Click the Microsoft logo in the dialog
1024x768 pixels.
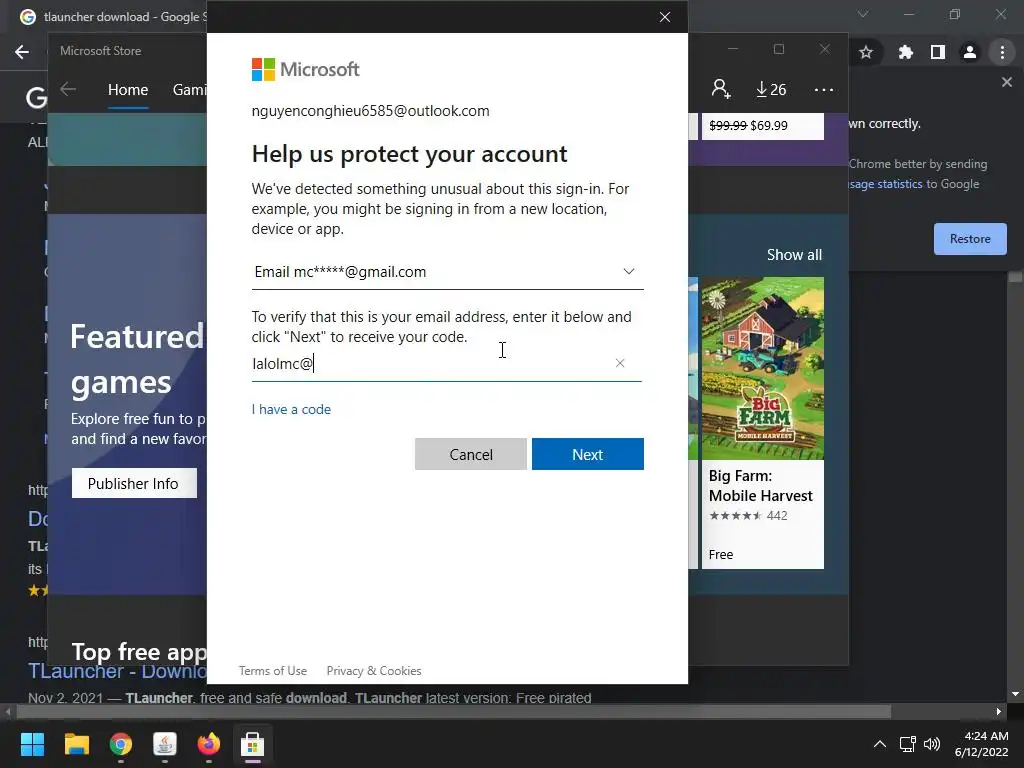[306, 69]
